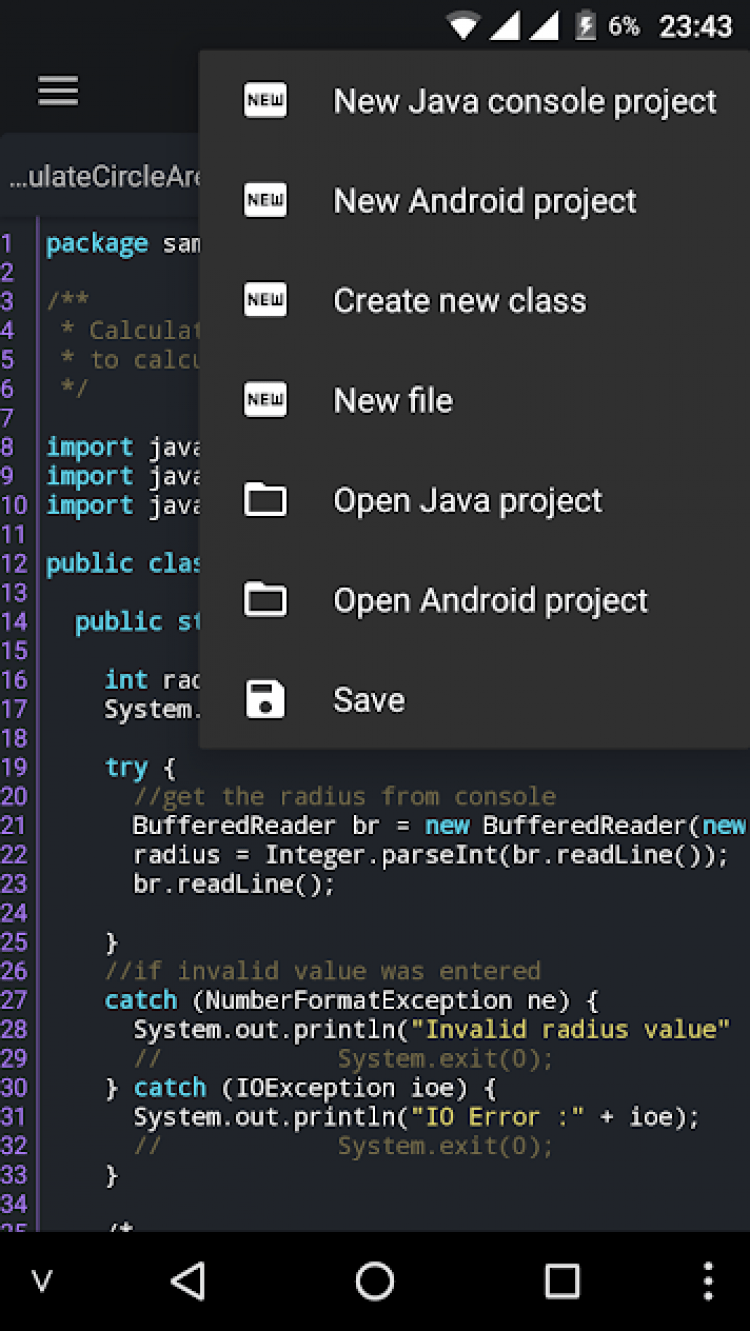
Task: Tap the Wi-Fi status icon
Action: coord(463,27)
